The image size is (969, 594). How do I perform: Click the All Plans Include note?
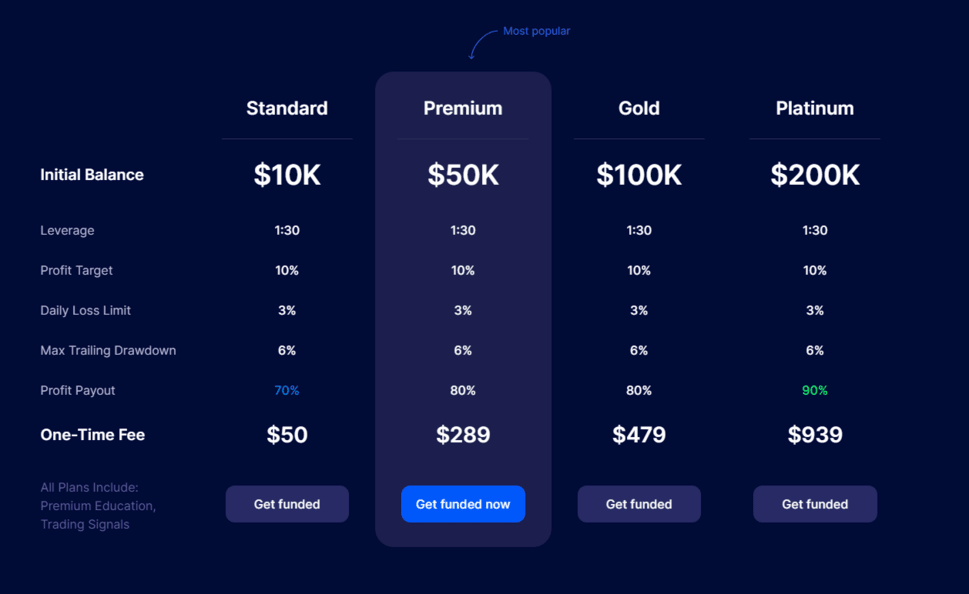coord(98,506)
